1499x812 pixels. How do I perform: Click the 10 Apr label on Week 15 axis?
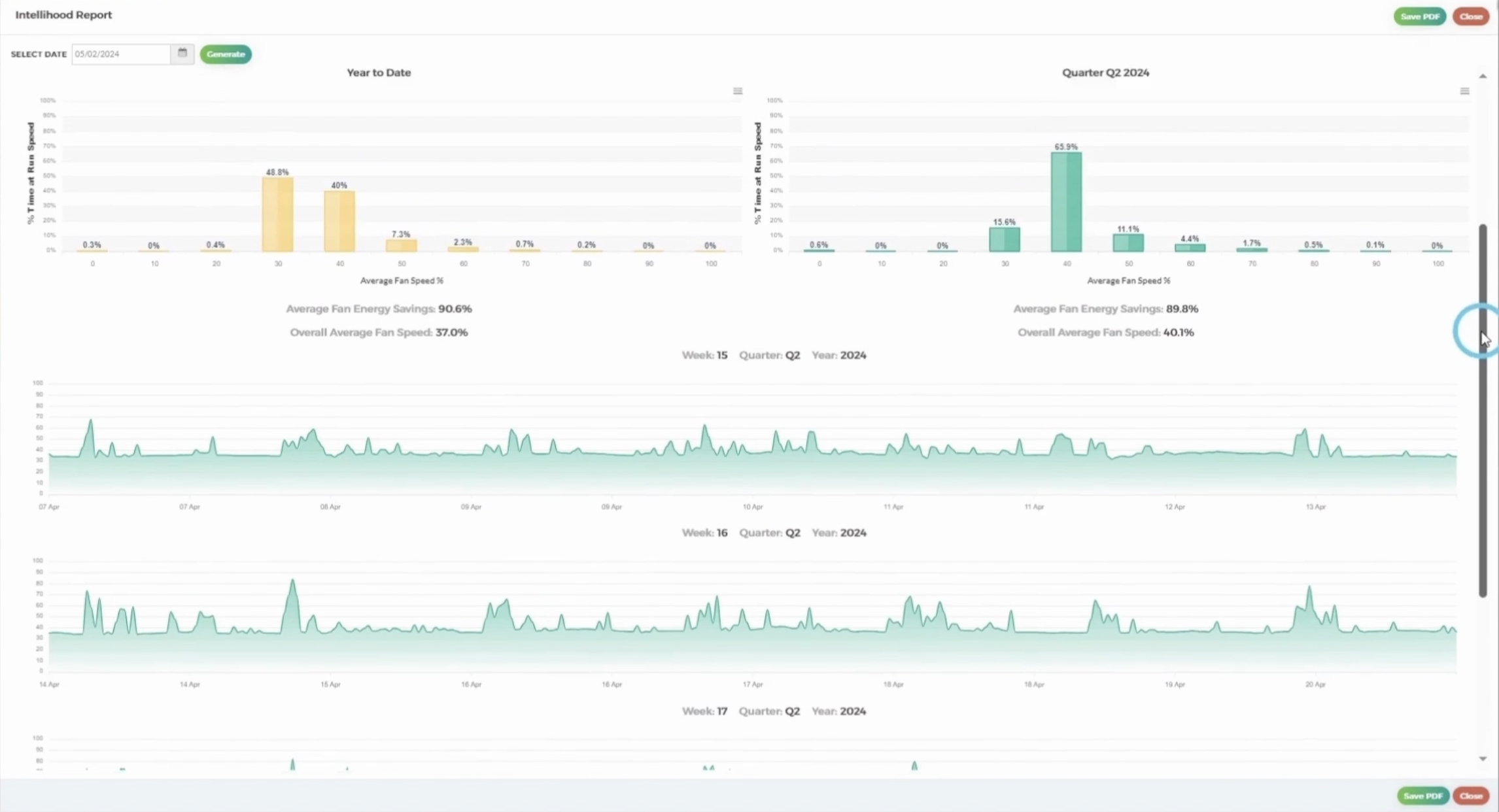coord(753,507)
